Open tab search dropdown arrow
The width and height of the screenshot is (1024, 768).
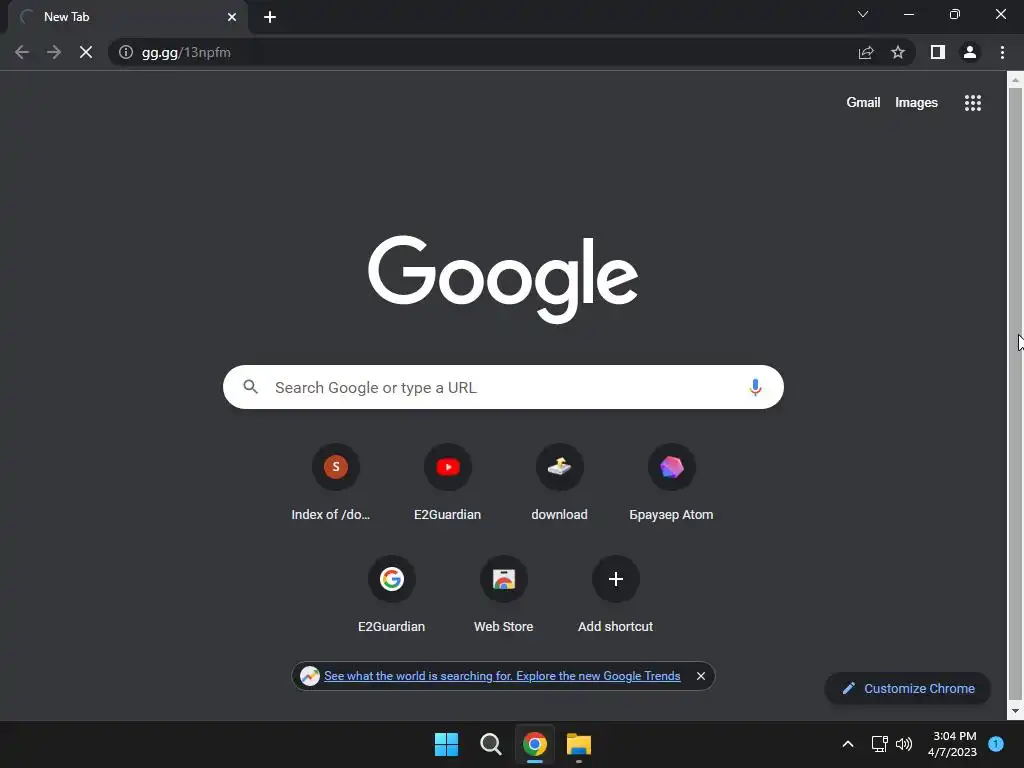pyautogui.click(x=863, y=14)
